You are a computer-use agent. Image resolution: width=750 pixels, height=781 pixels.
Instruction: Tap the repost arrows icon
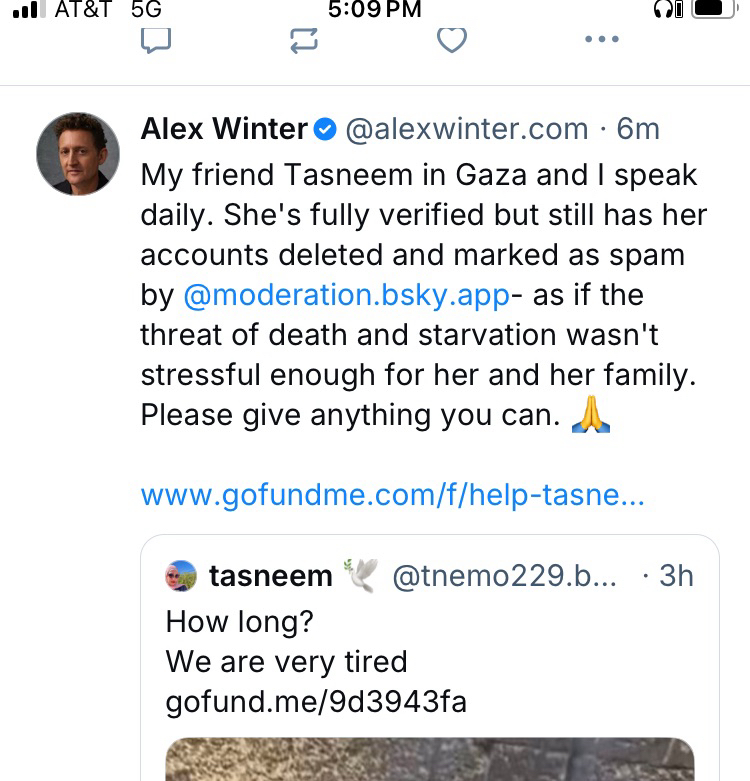coord(303,39)
